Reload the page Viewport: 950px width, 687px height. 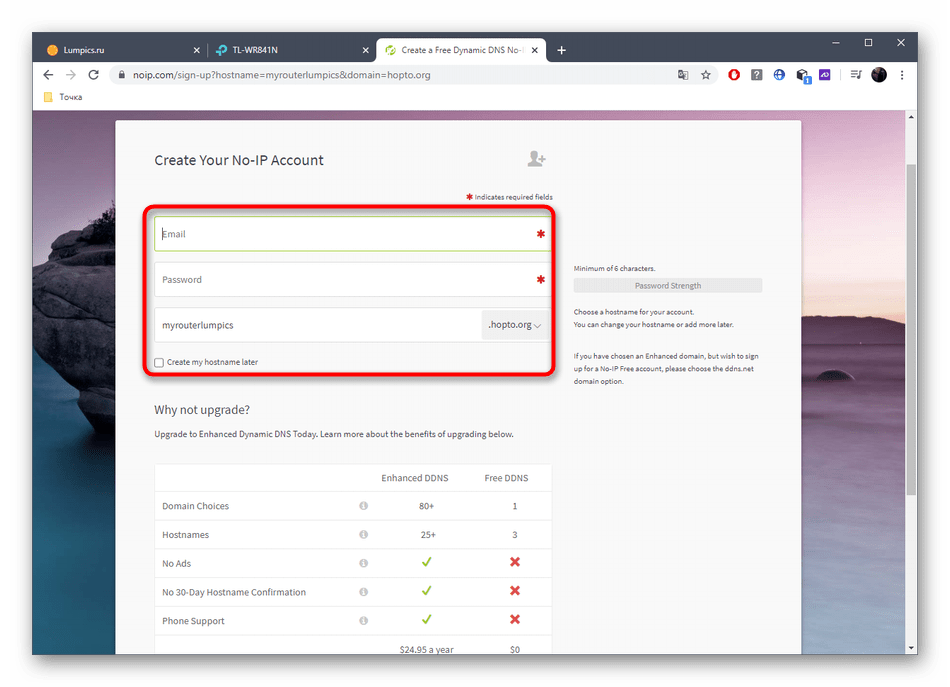coord(94,75)
